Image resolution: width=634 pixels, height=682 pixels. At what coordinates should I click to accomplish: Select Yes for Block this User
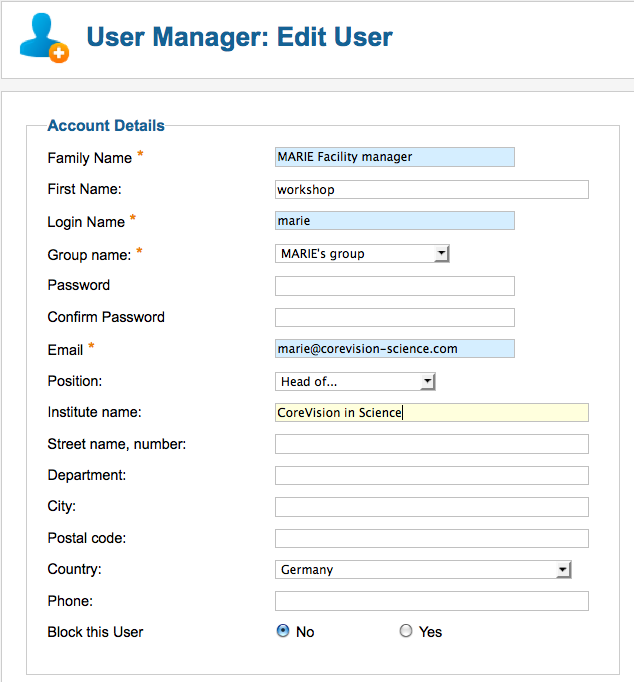pyautogui.click(x=406, y=630)
